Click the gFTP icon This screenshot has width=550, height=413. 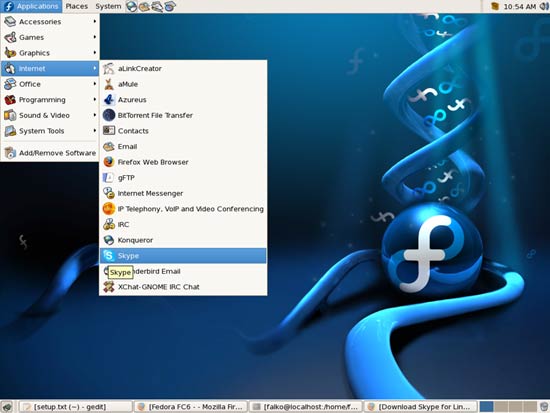(109, 178)
